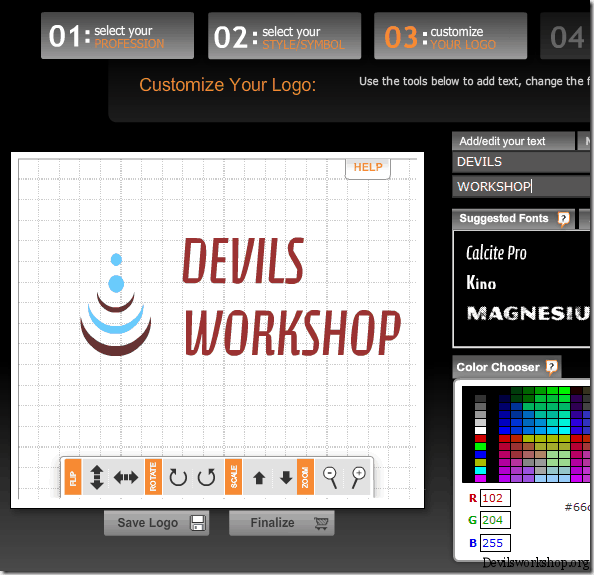Choose the Calcite Pro font

(x=496, y=253)
